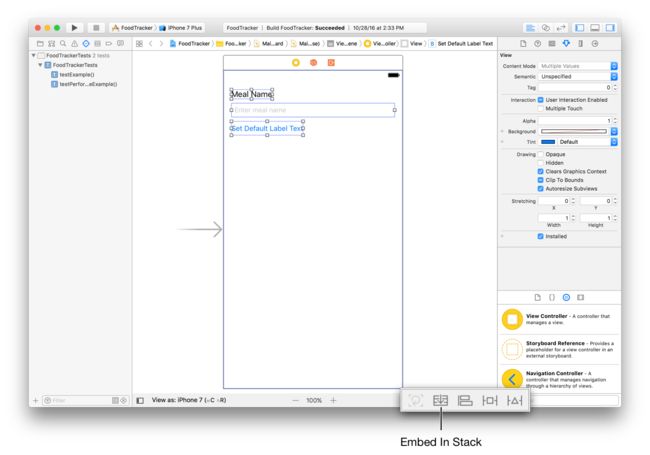Show the Media library

[581, 297]
